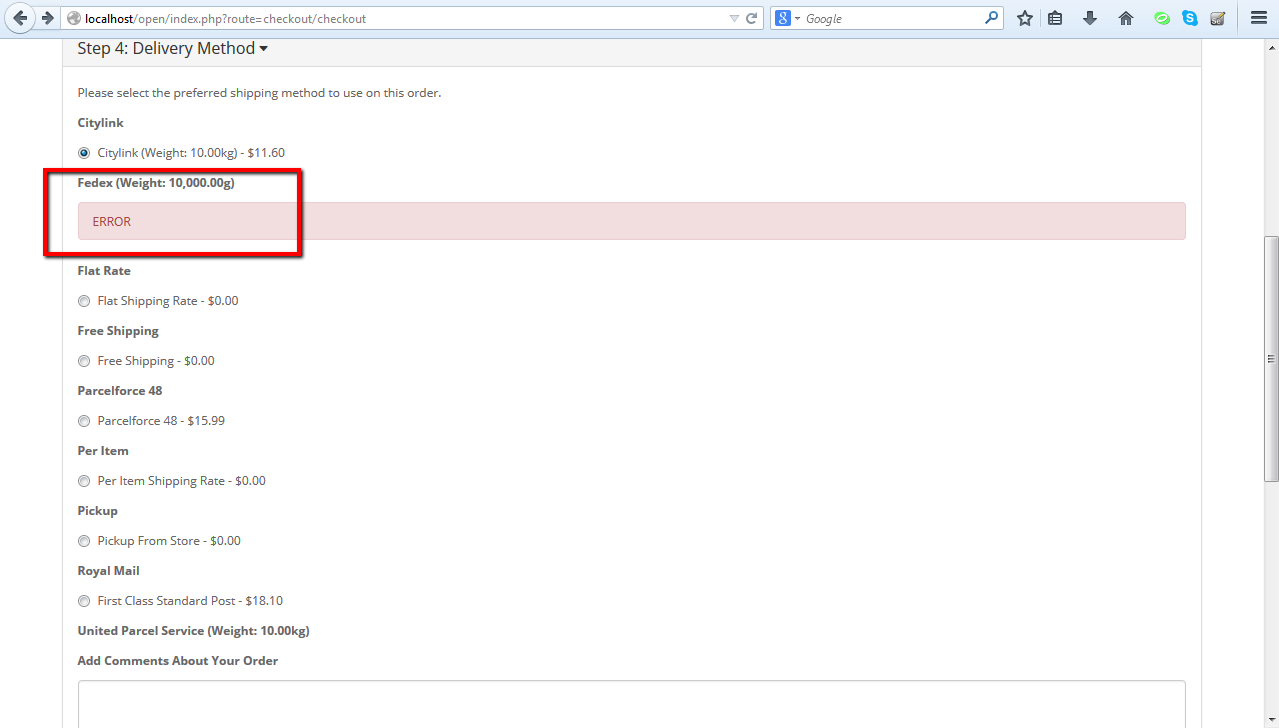Click the site identity globe icon
This screenshot has width=1279, height=728.
(x=73, y=18)
